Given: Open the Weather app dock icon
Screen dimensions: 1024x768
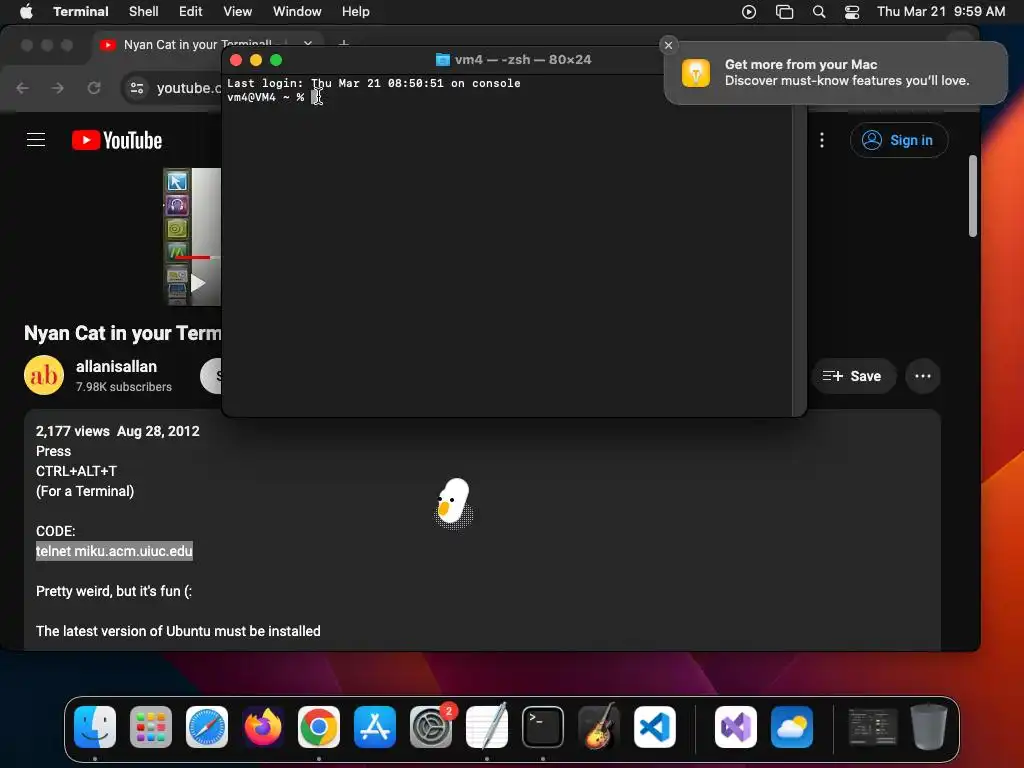Looking at the screenshot, I should coord(792,727).
